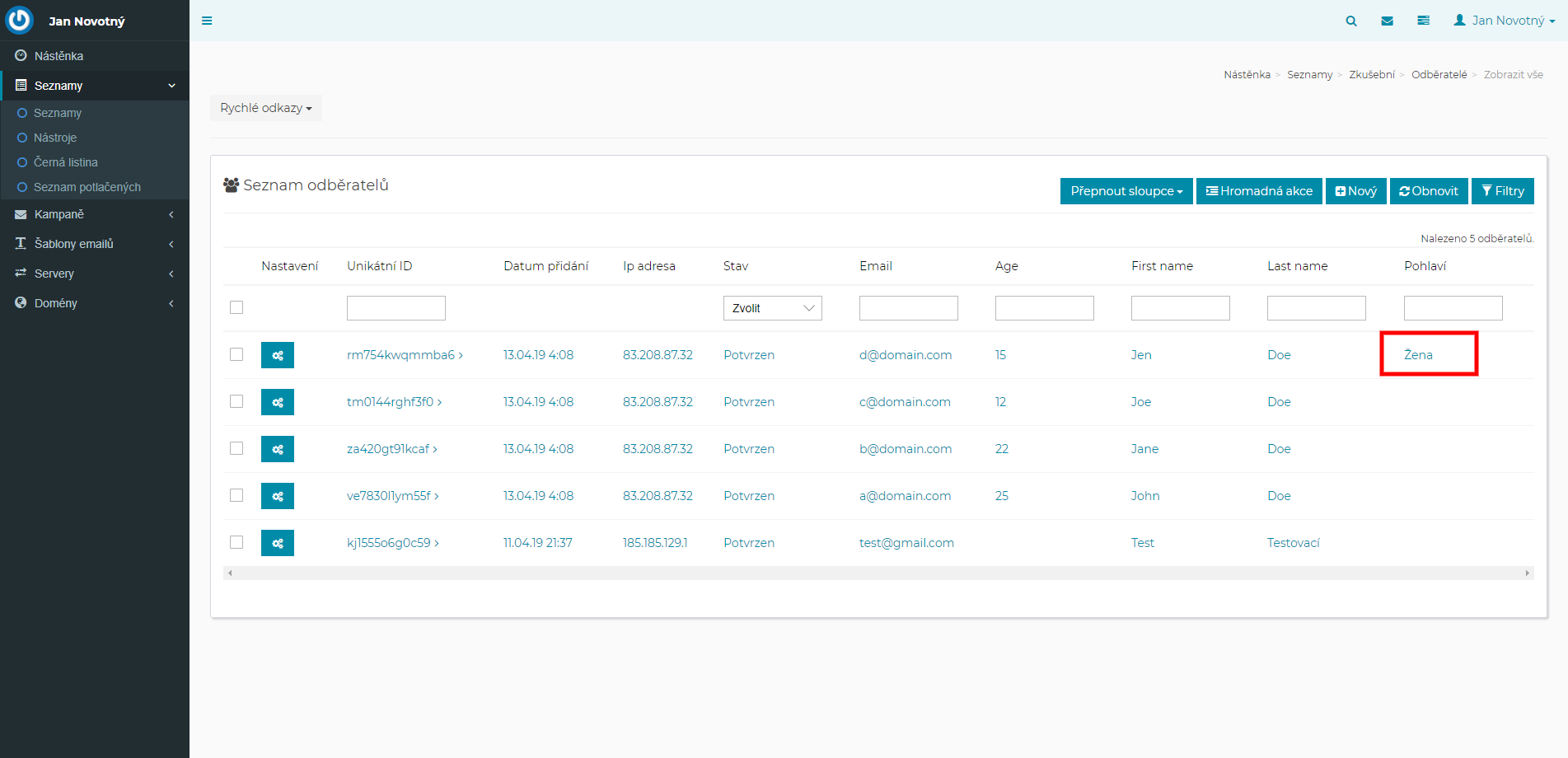Check the row for d@domain.com
The height and width of the screenshot is (758, 1568).
[x=236, y=354]
